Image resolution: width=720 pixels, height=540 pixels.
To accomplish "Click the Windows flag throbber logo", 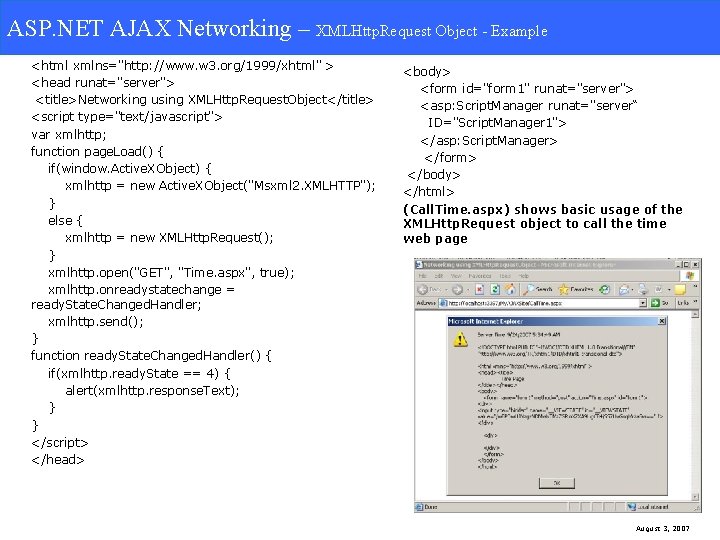I will tap(690, 276).
